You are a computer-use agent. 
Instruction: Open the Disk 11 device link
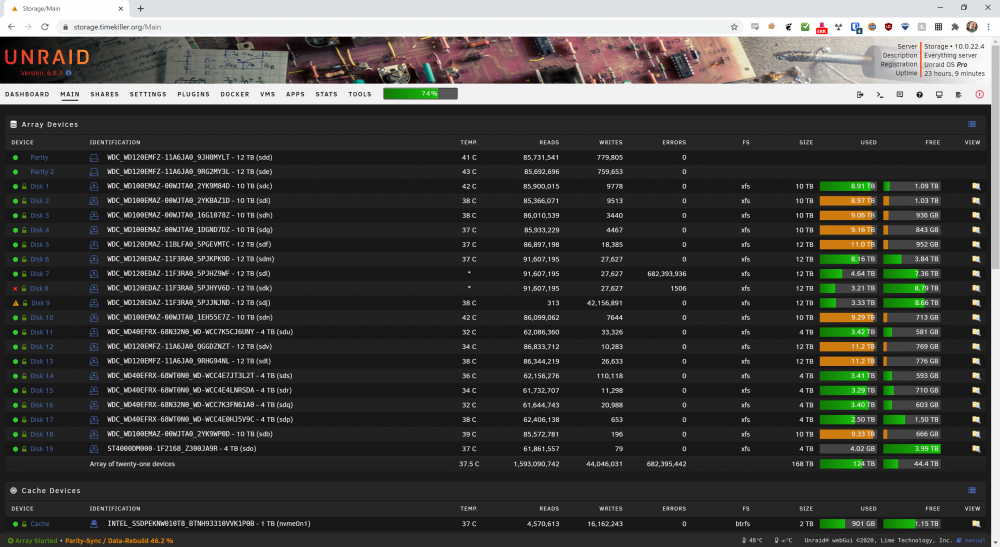[41, 332]
